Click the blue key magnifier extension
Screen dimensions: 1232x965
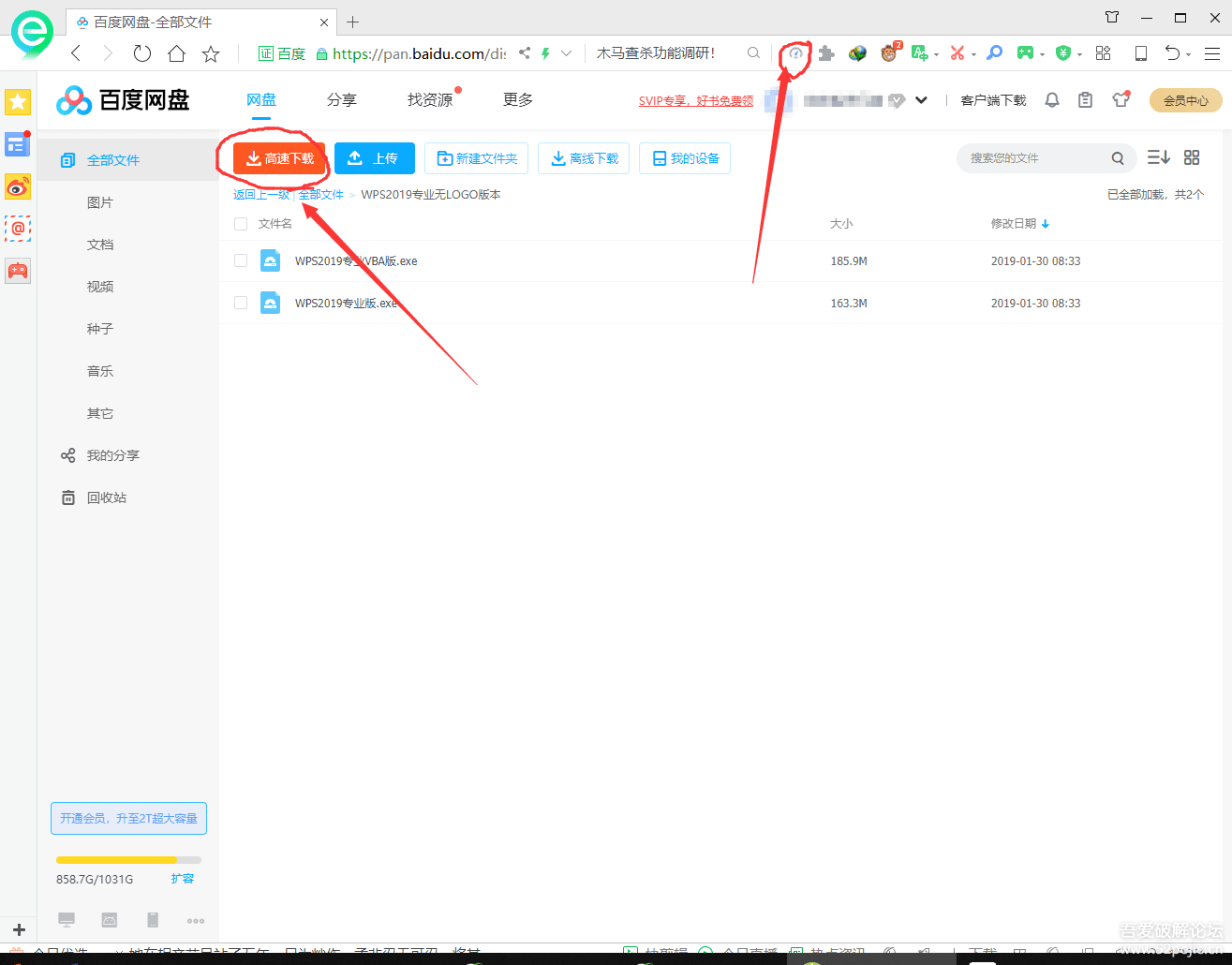pyautogui.click(x=995, y=53)
